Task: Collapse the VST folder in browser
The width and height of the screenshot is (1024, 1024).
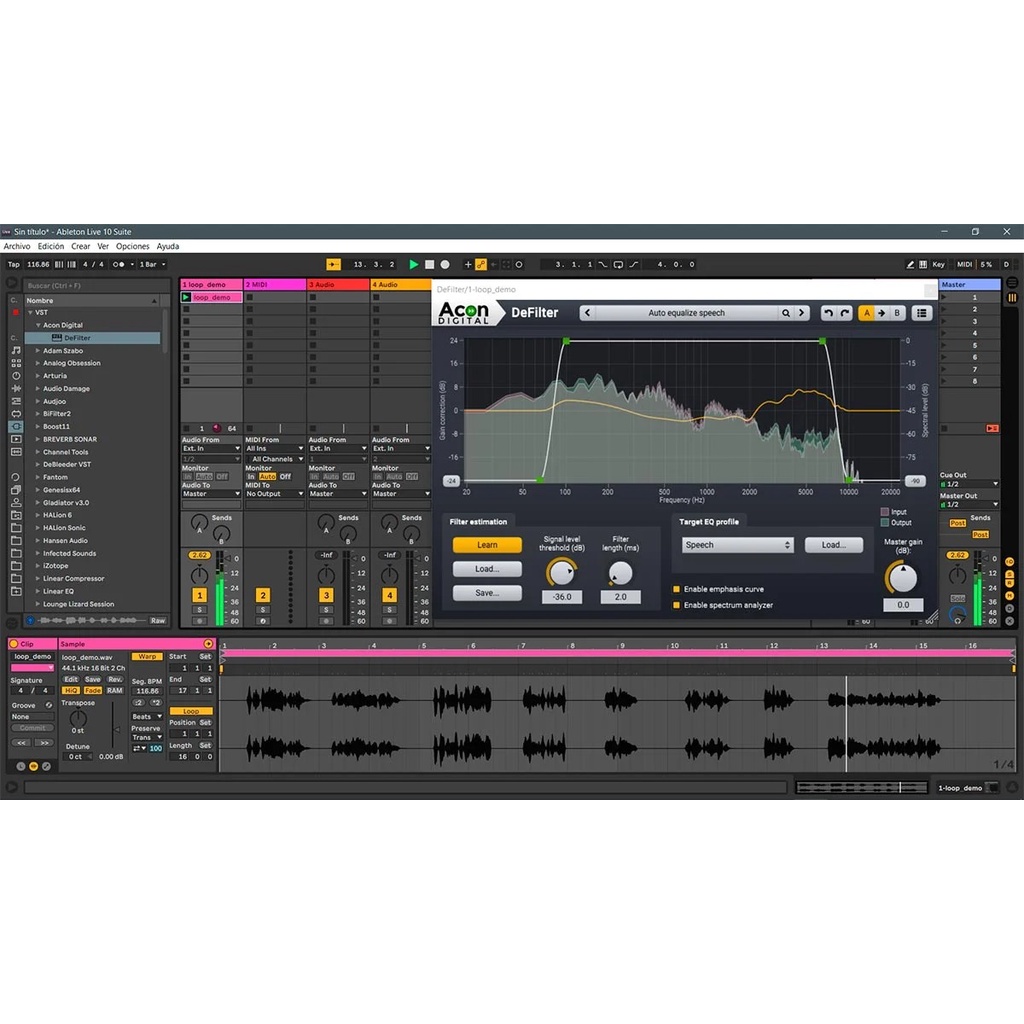Action: click(x=30, y=313)
